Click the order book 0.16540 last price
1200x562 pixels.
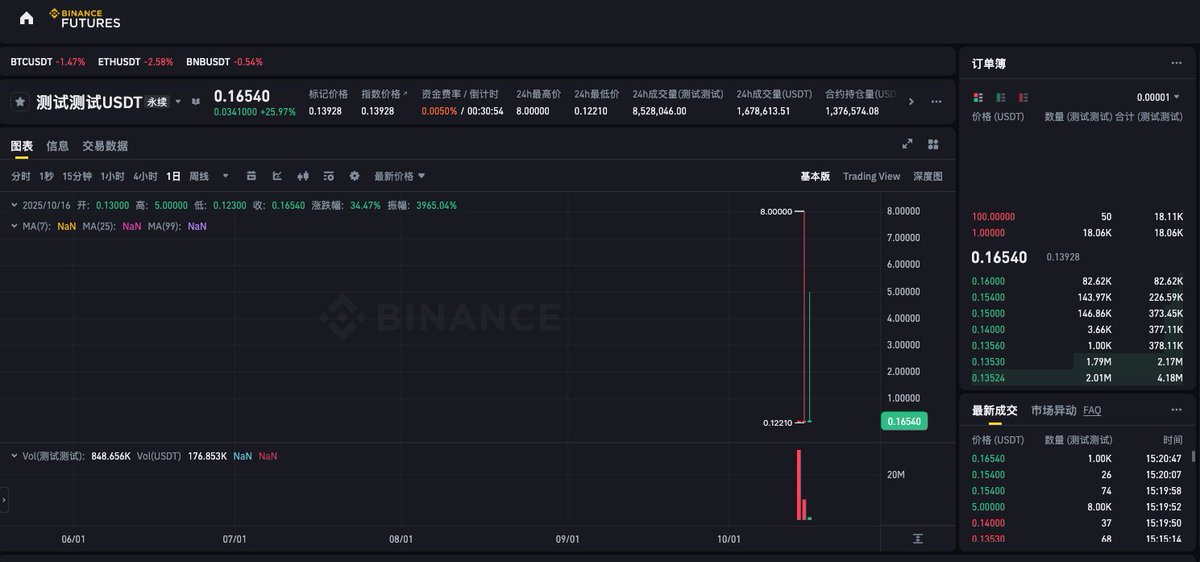tap(999, 257)
